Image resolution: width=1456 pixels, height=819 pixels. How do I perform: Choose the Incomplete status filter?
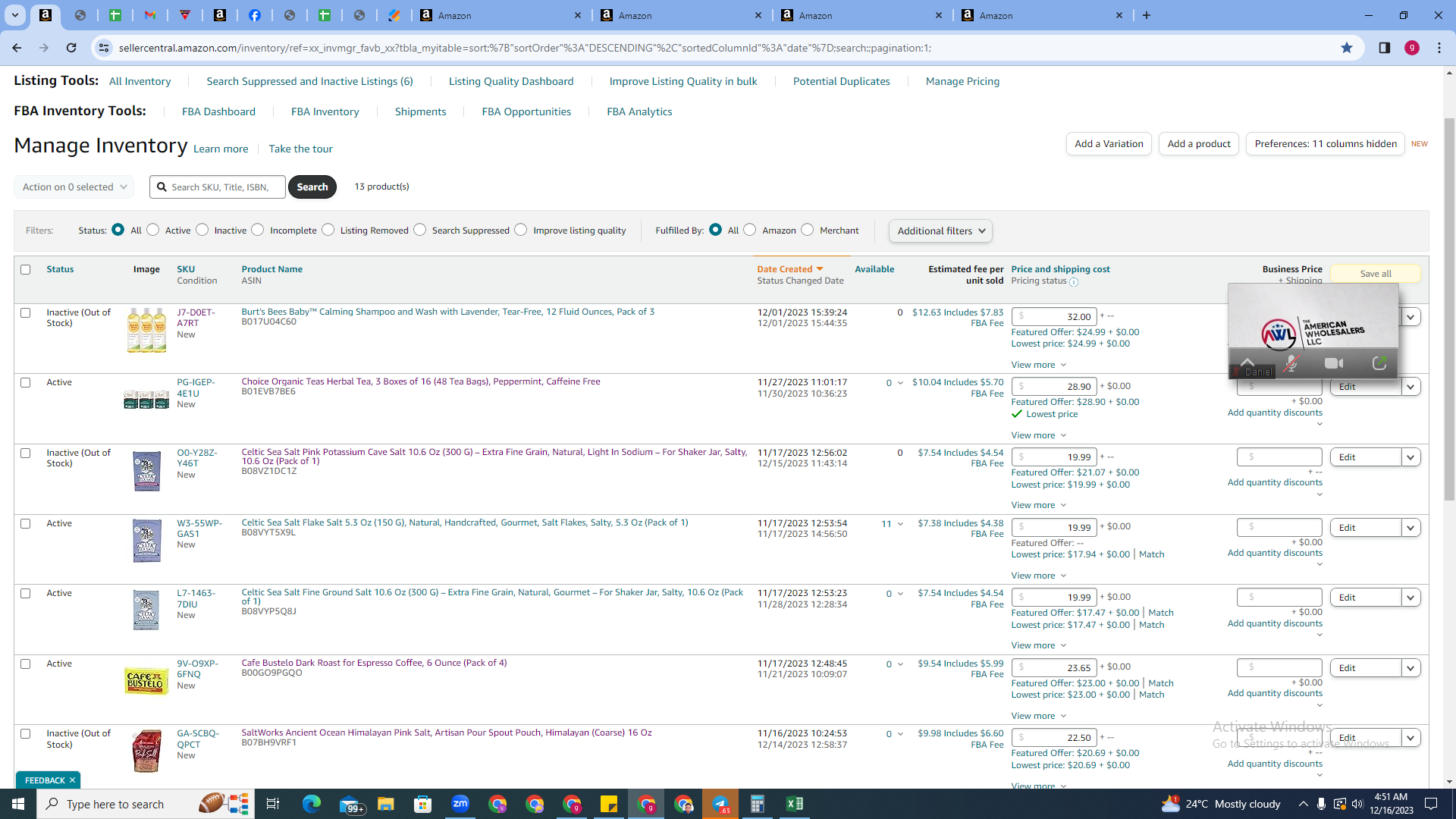pos(258,230)
